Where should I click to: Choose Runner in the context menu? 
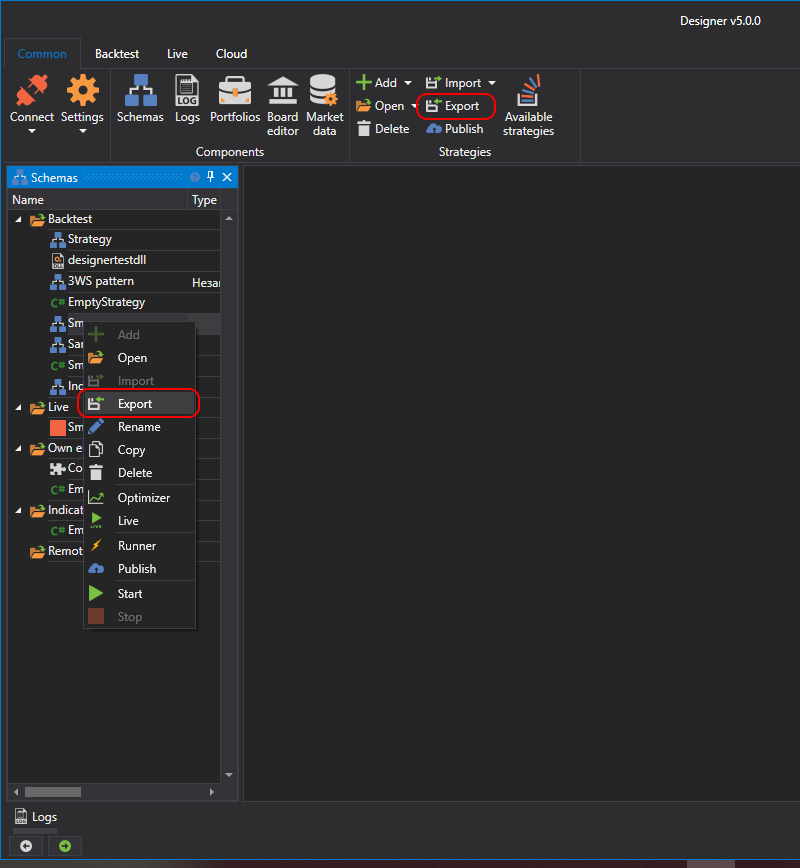pyautogui.click(x=140, y=546)
